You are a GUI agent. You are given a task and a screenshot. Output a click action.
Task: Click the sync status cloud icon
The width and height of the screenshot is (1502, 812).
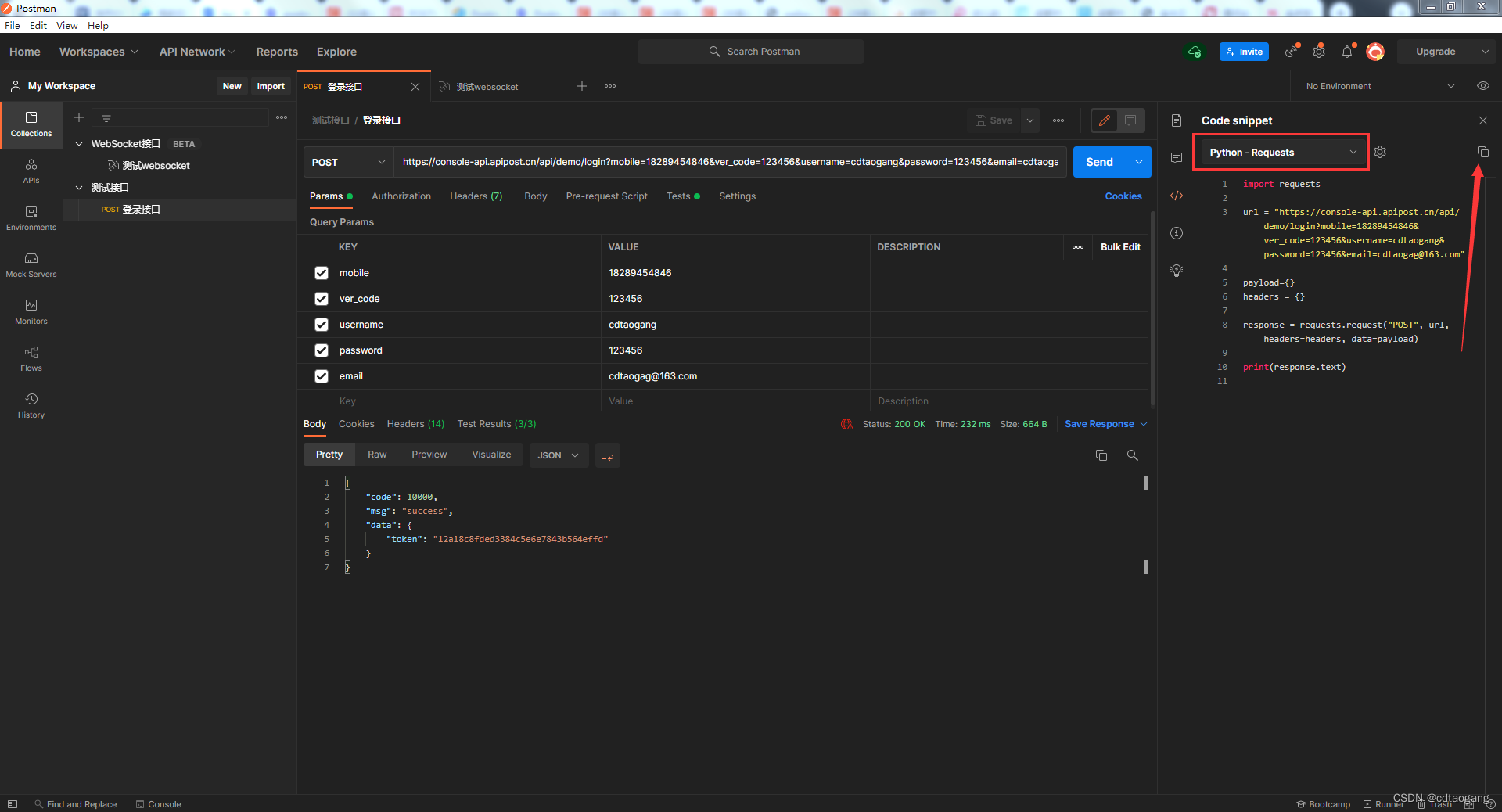pos(1195,52)
